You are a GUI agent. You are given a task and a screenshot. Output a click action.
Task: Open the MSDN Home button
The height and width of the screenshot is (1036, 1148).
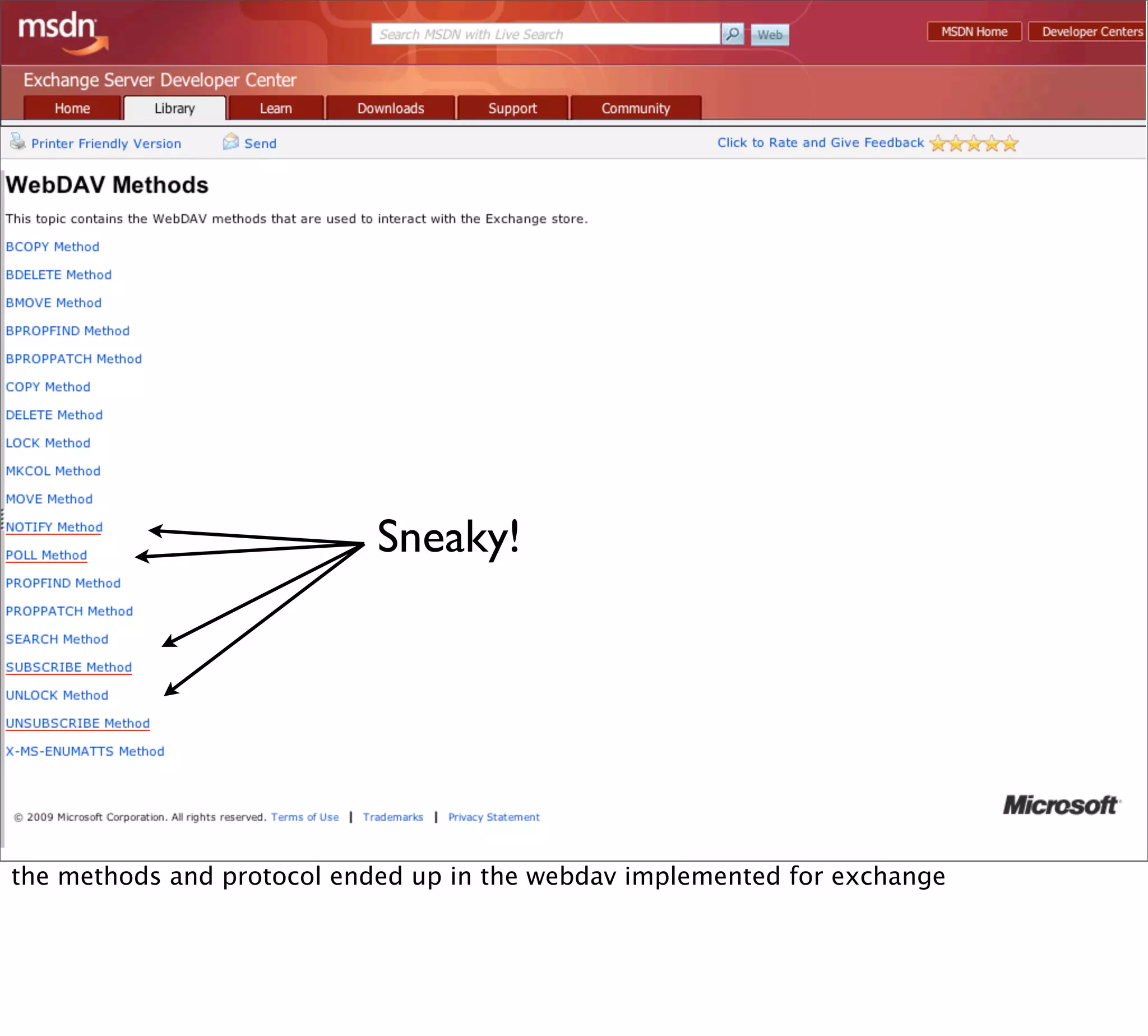tap(974, 32)
